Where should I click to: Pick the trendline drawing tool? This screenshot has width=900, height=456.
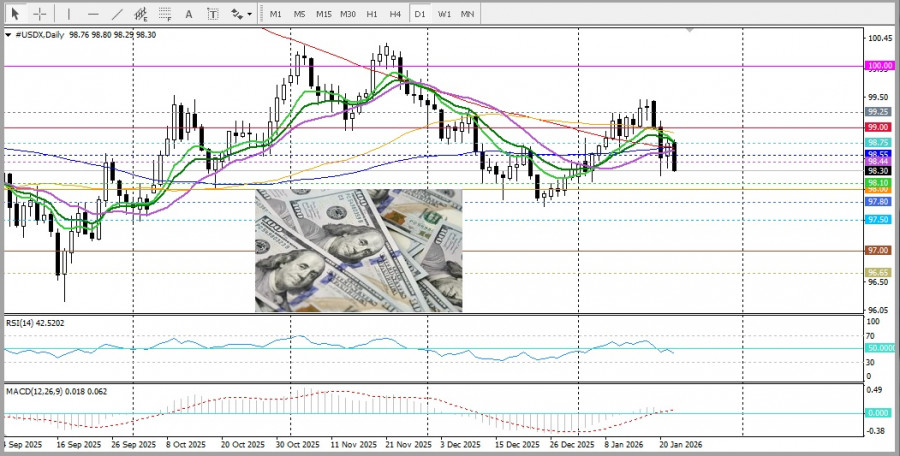[x=117, y=14]
